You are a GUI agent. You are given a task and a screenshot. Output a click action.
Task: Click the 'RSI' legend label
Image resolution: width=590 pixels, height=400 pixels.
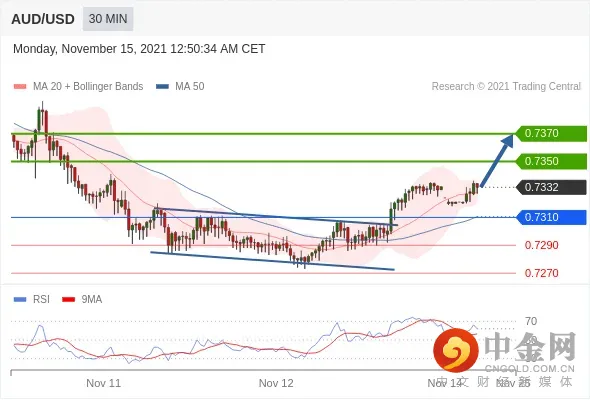[x=41, y=300]
